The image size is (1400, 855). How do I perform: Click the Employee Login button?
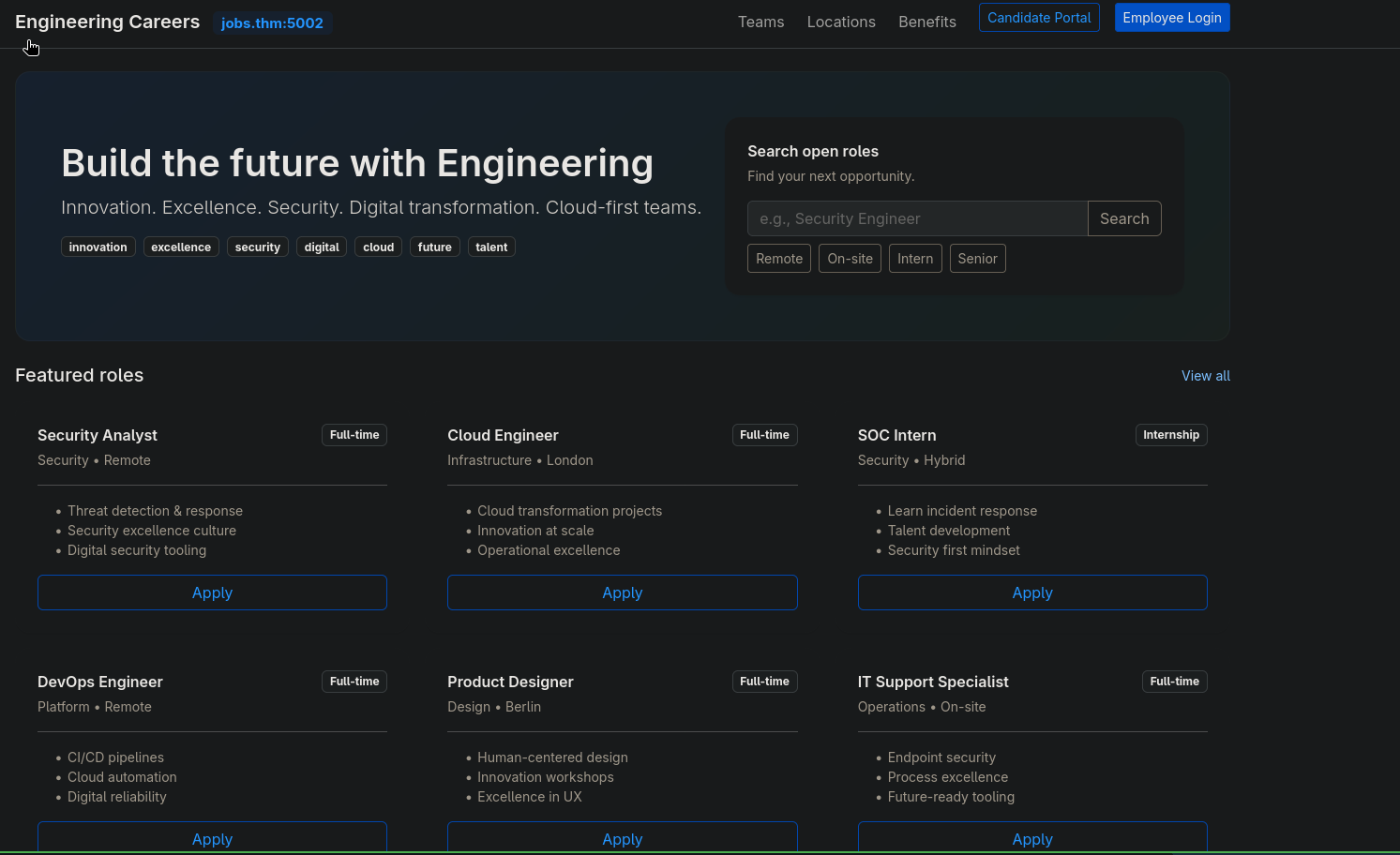(x=1172, y=18)
